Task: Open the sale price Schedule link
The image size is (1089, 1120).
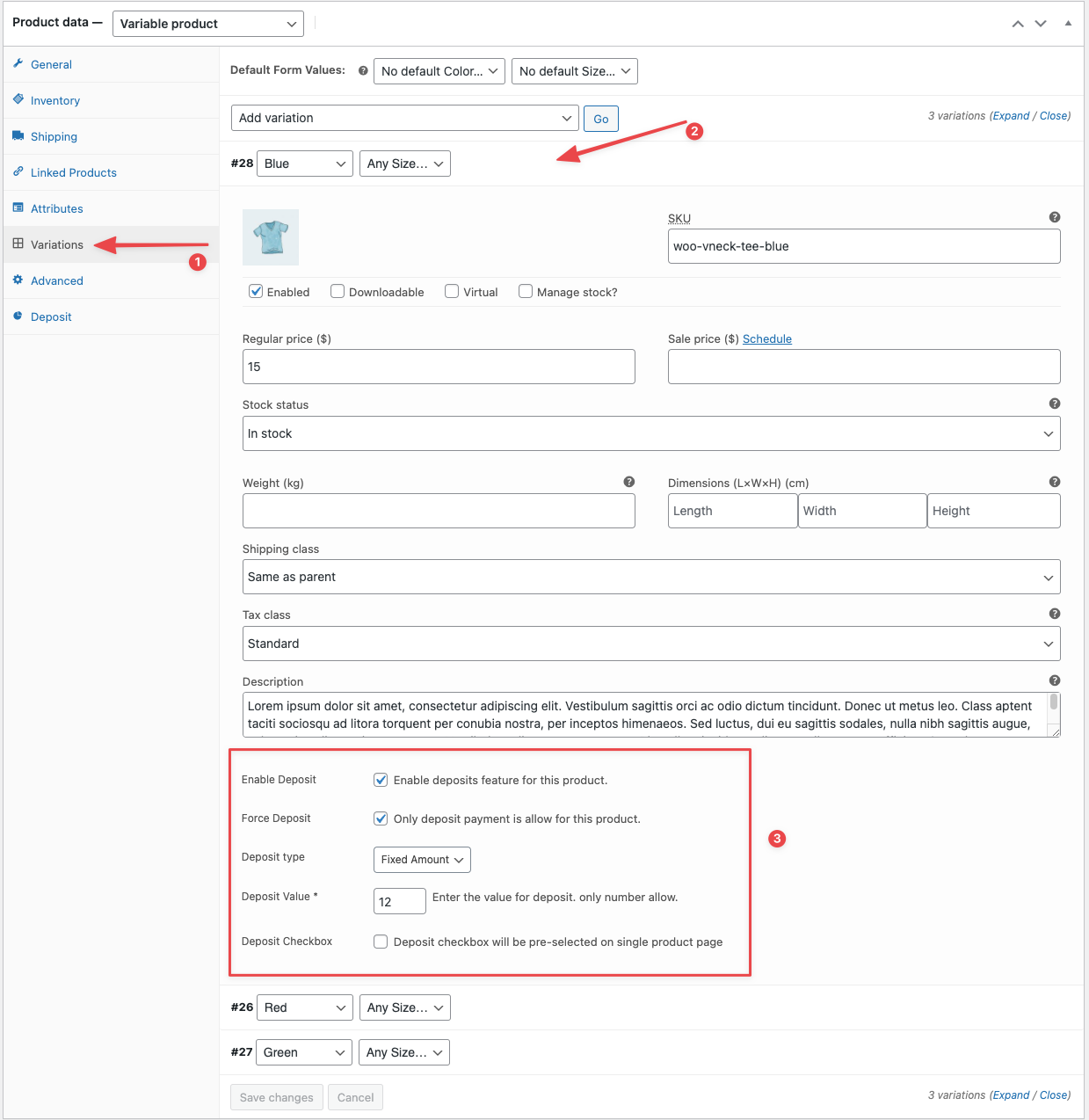Action: click(766, 339)
